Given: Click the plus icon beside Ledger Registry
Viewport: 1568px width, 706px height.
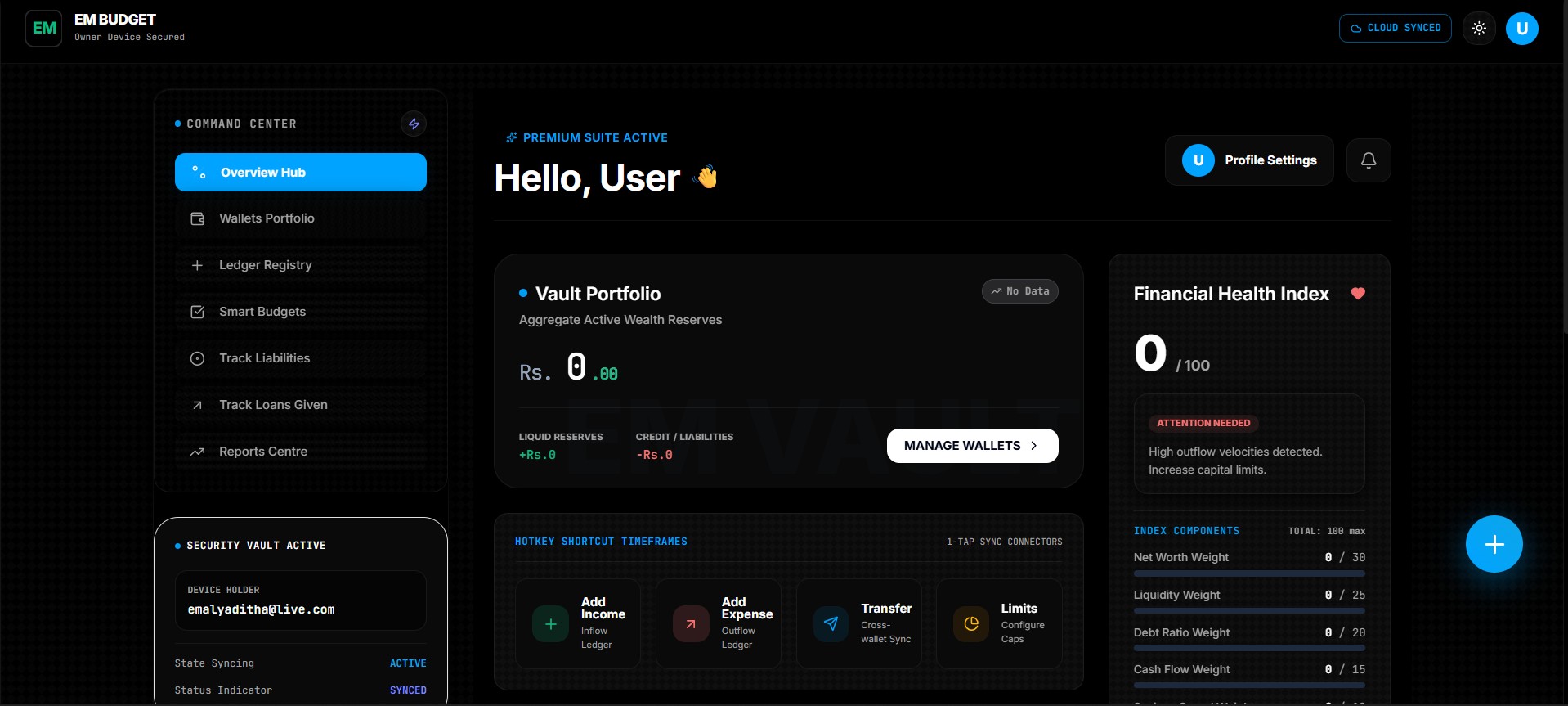Looking at the screenshot, I should click(x=197, y=265).
